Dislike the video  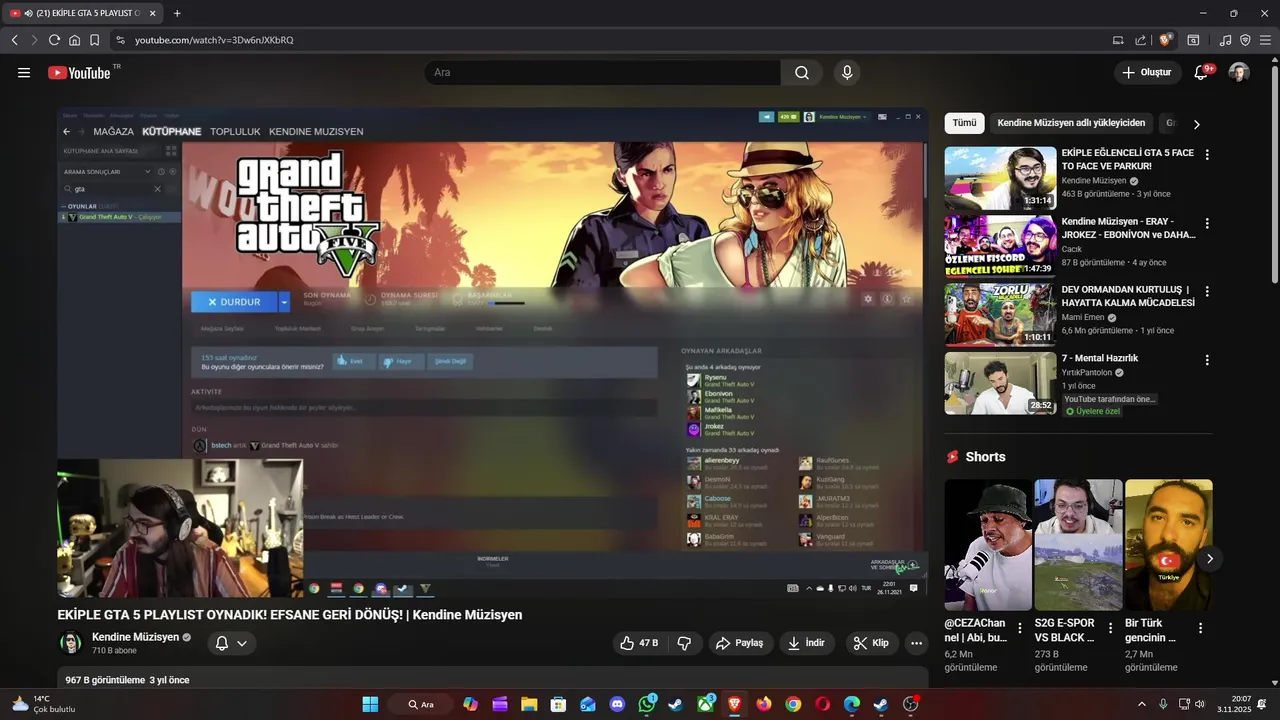pos(684,643)
